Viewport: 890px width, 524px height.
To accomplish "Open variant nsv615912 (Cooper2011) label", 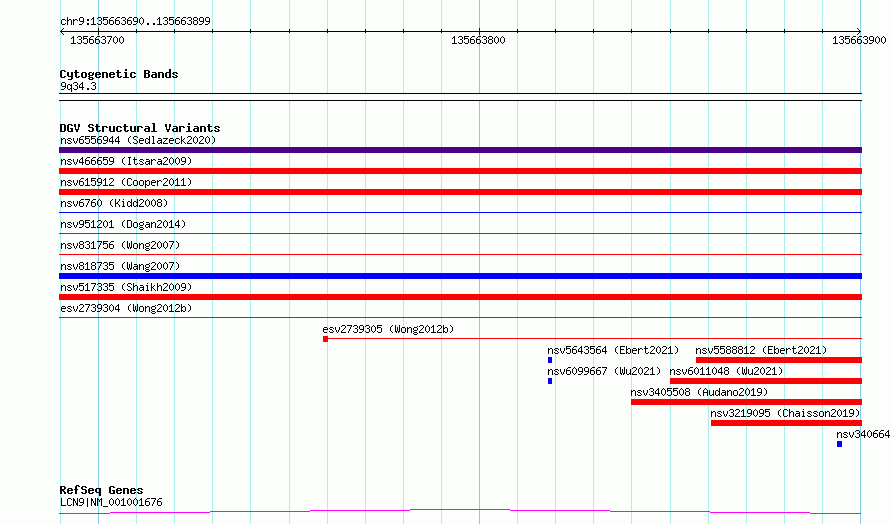I will click(126, 182).
